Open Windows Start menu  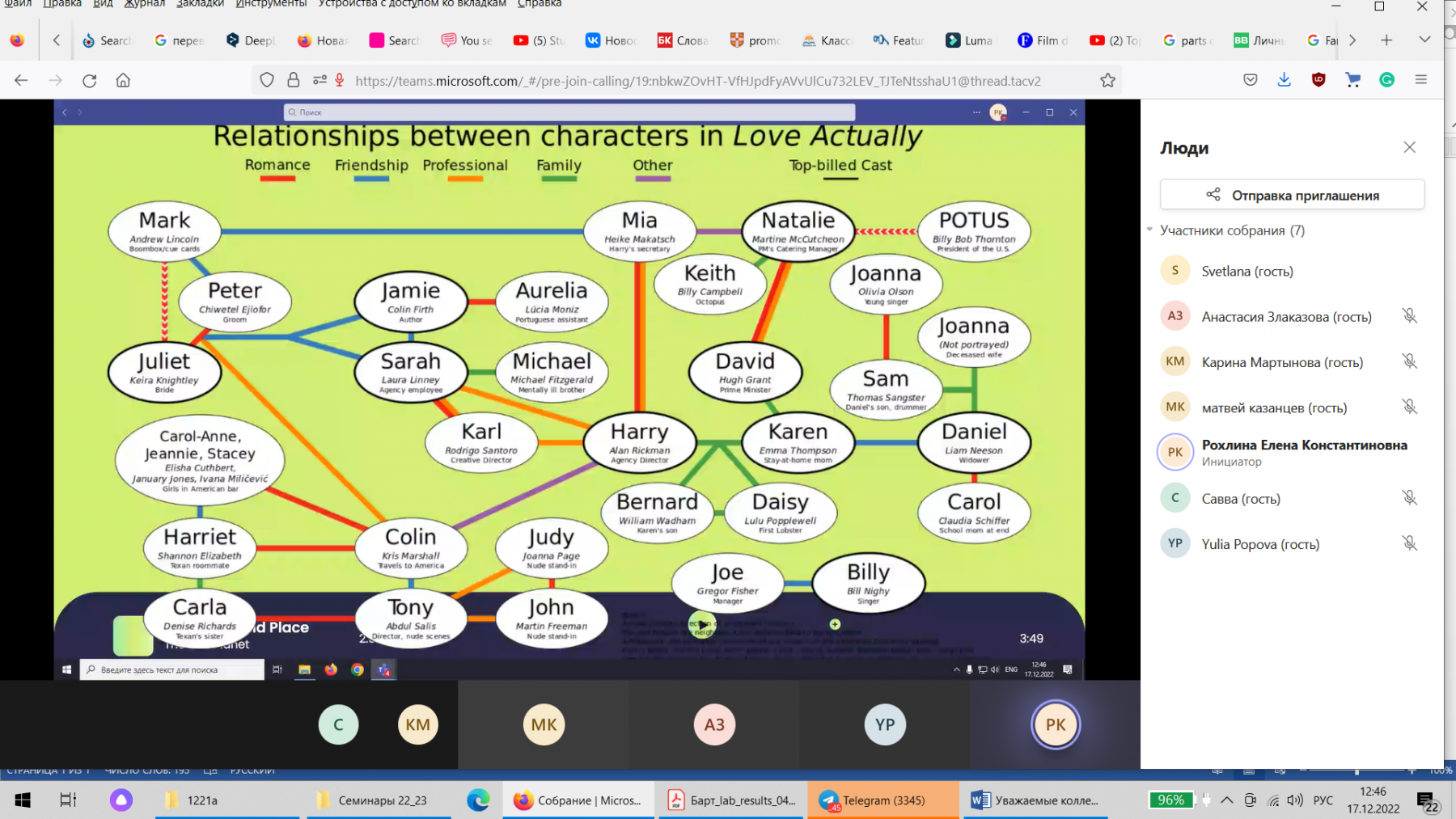click(23, 800)
